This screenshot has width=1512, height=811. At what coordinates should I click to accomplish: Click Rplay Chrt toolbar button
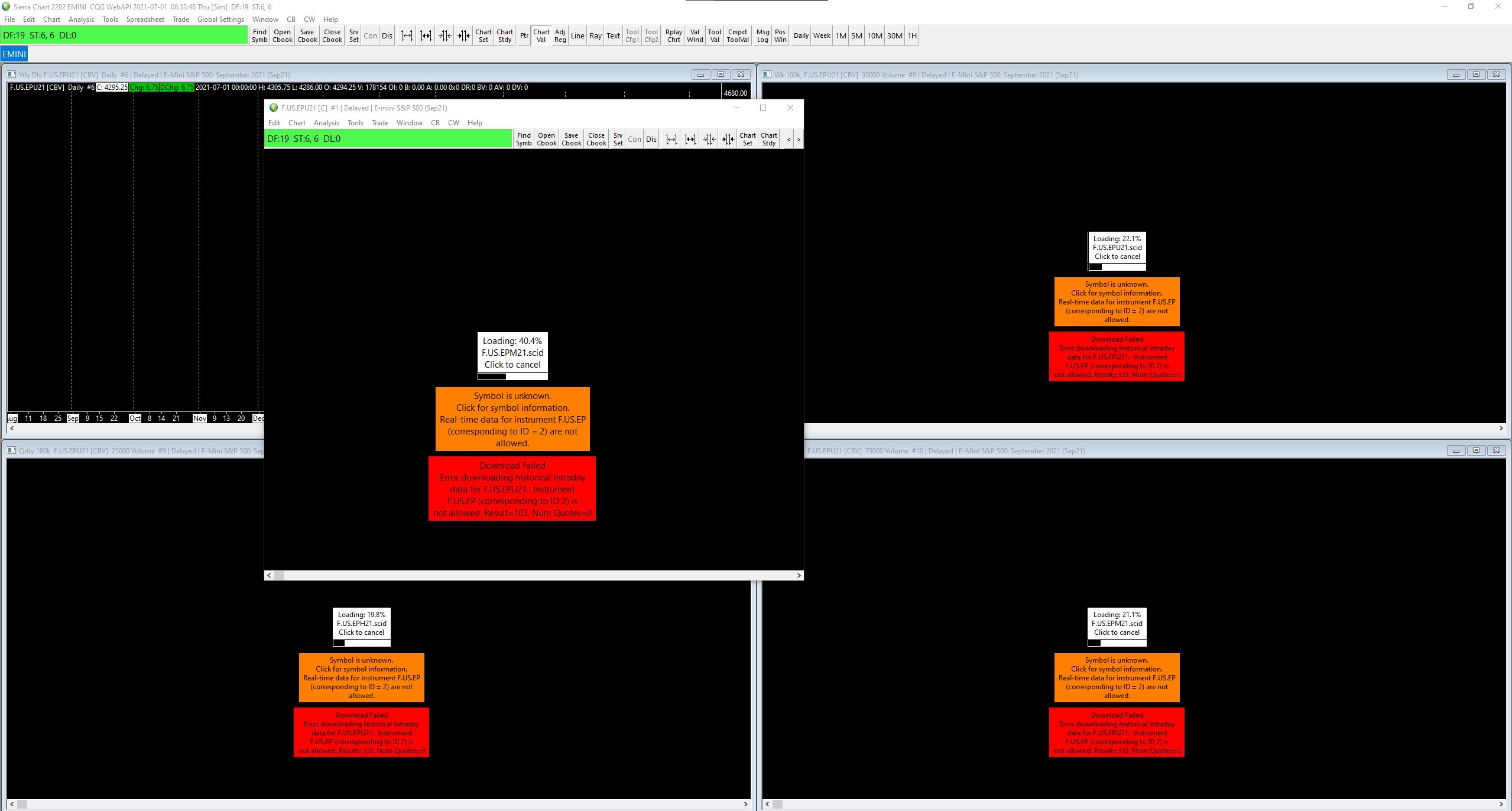coord(673,36)
